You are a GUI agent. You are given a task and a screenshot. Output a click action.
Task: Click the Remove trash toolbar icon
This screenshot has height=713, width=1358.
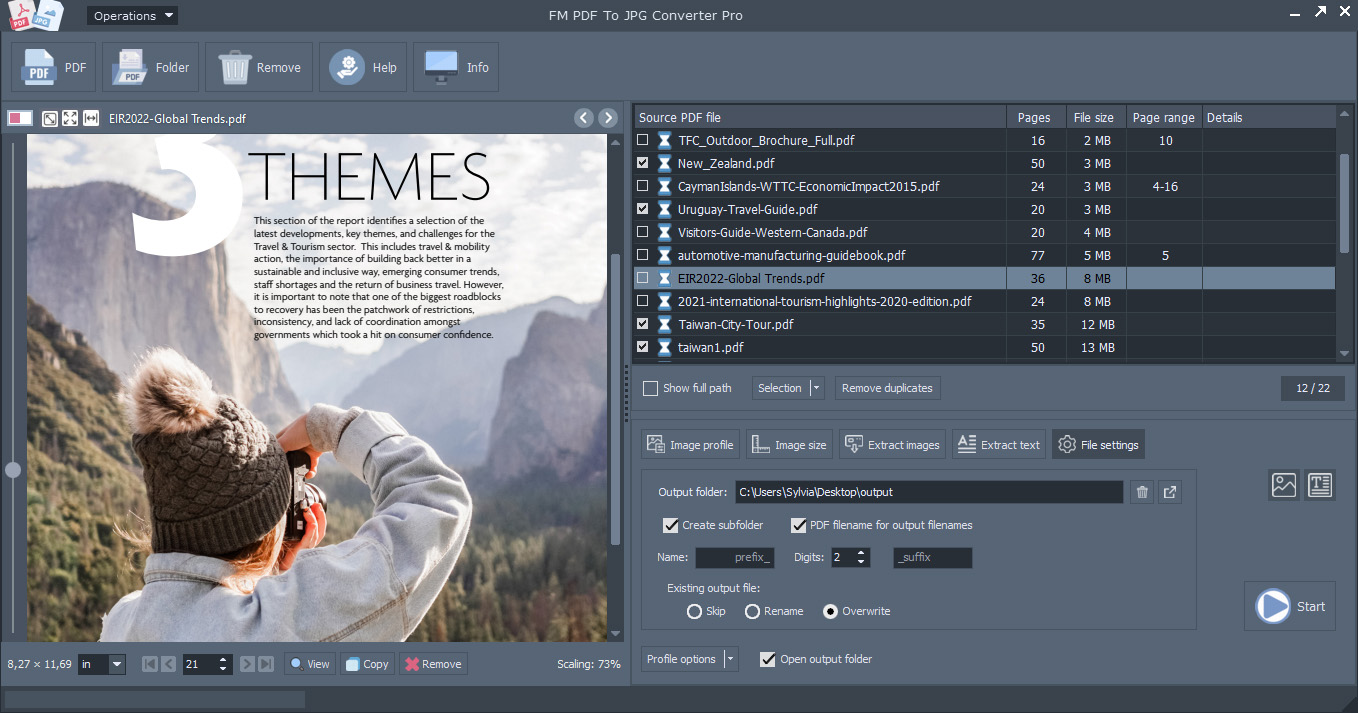236,66
